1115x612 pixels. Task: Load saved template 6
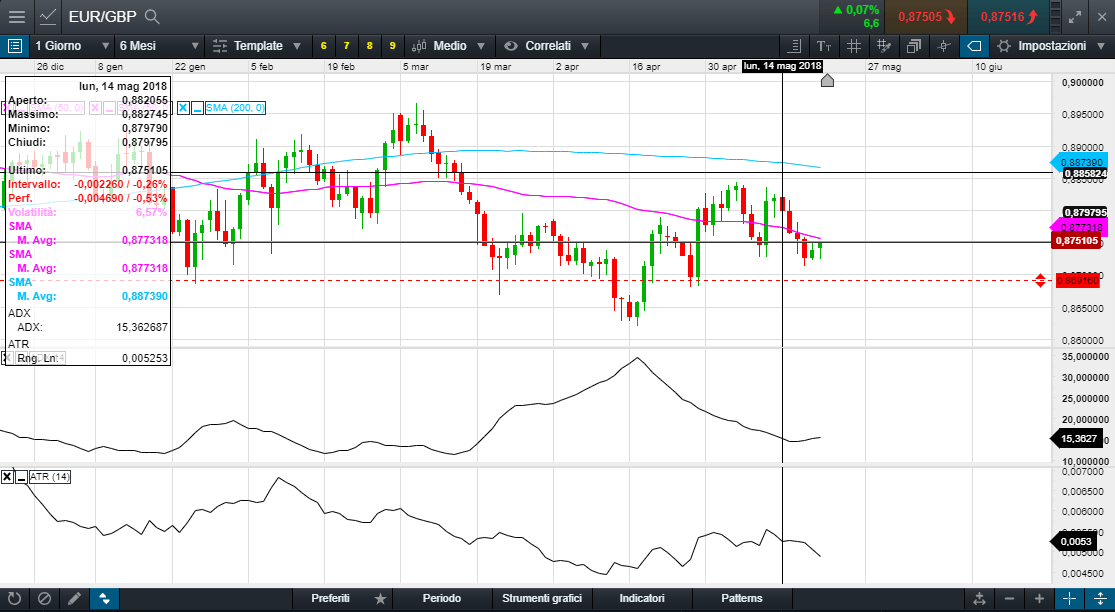[x=324, y=46]
